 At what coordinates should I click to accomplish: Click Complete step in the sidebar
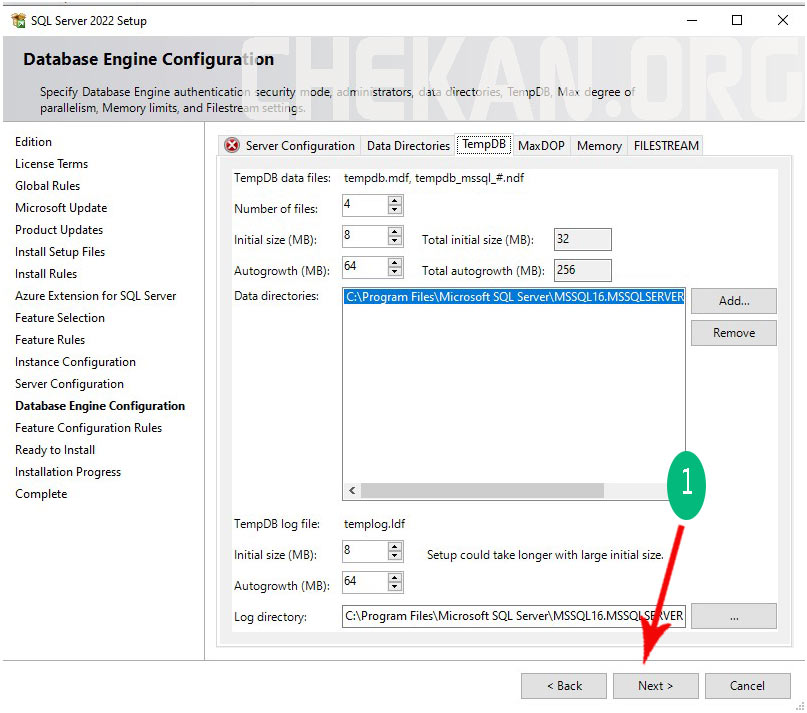point(41,494)
